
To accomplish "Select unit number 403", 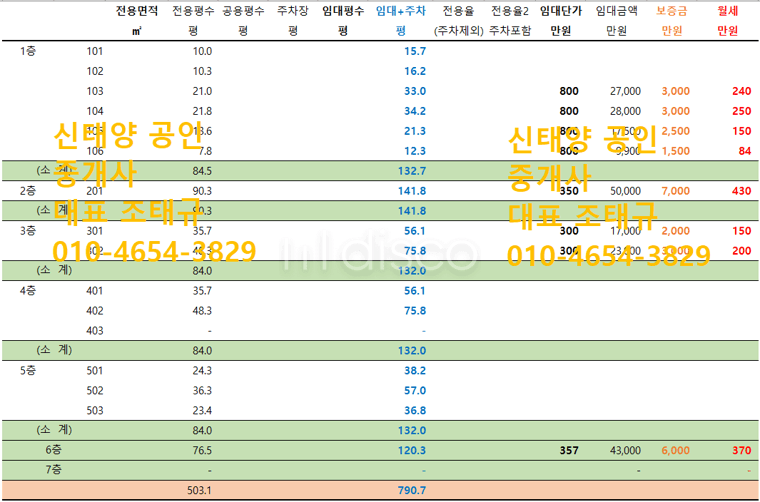I will (x=95, y=331).
